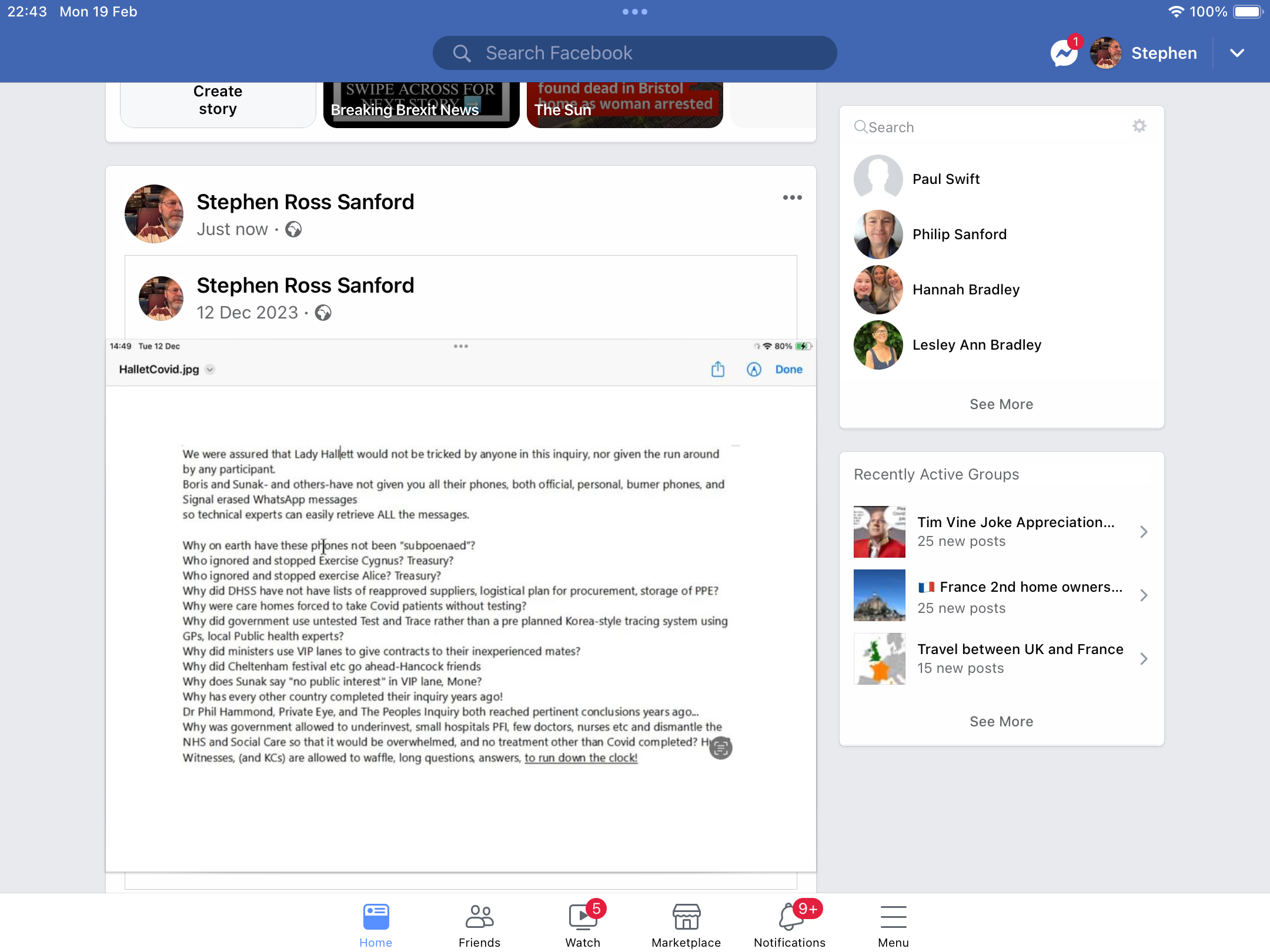Viewport: 1270px width, 952px height.
Task: Click into the Search Facebook field
Action: pyautogui.click(x=634, y=53)
